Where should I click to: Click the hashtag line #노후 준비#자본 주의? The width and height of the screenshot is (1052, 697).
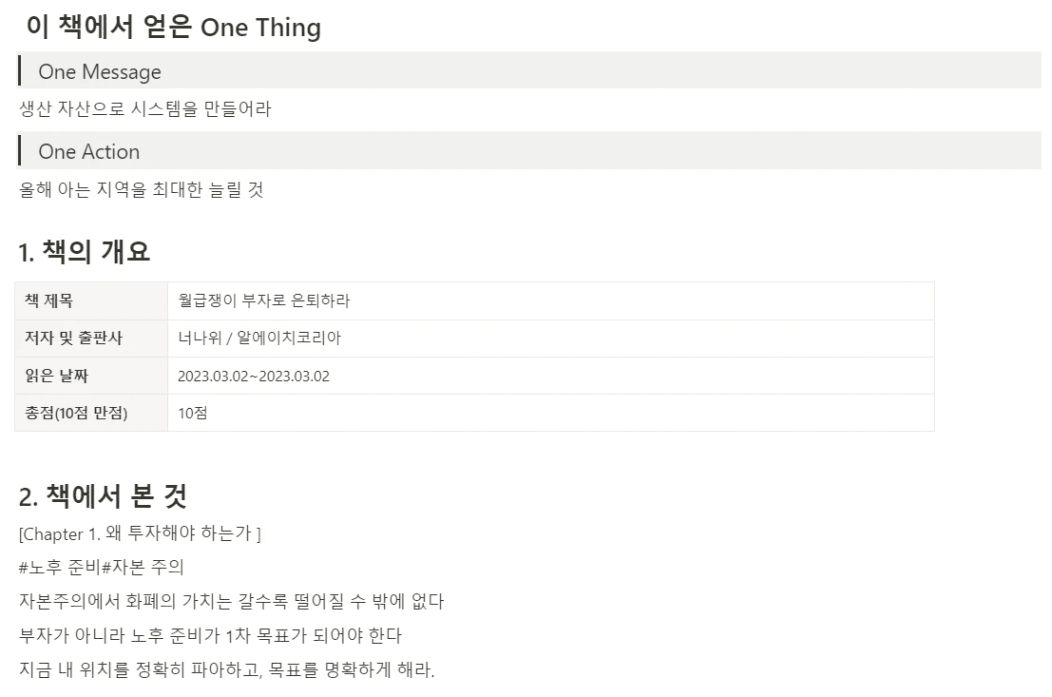coord(101,567)
